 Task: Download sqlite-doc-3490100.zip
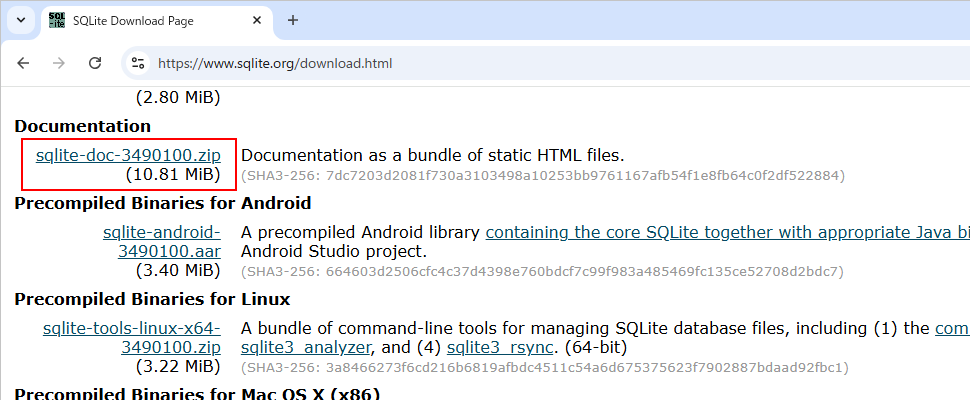tap(128, 155)
